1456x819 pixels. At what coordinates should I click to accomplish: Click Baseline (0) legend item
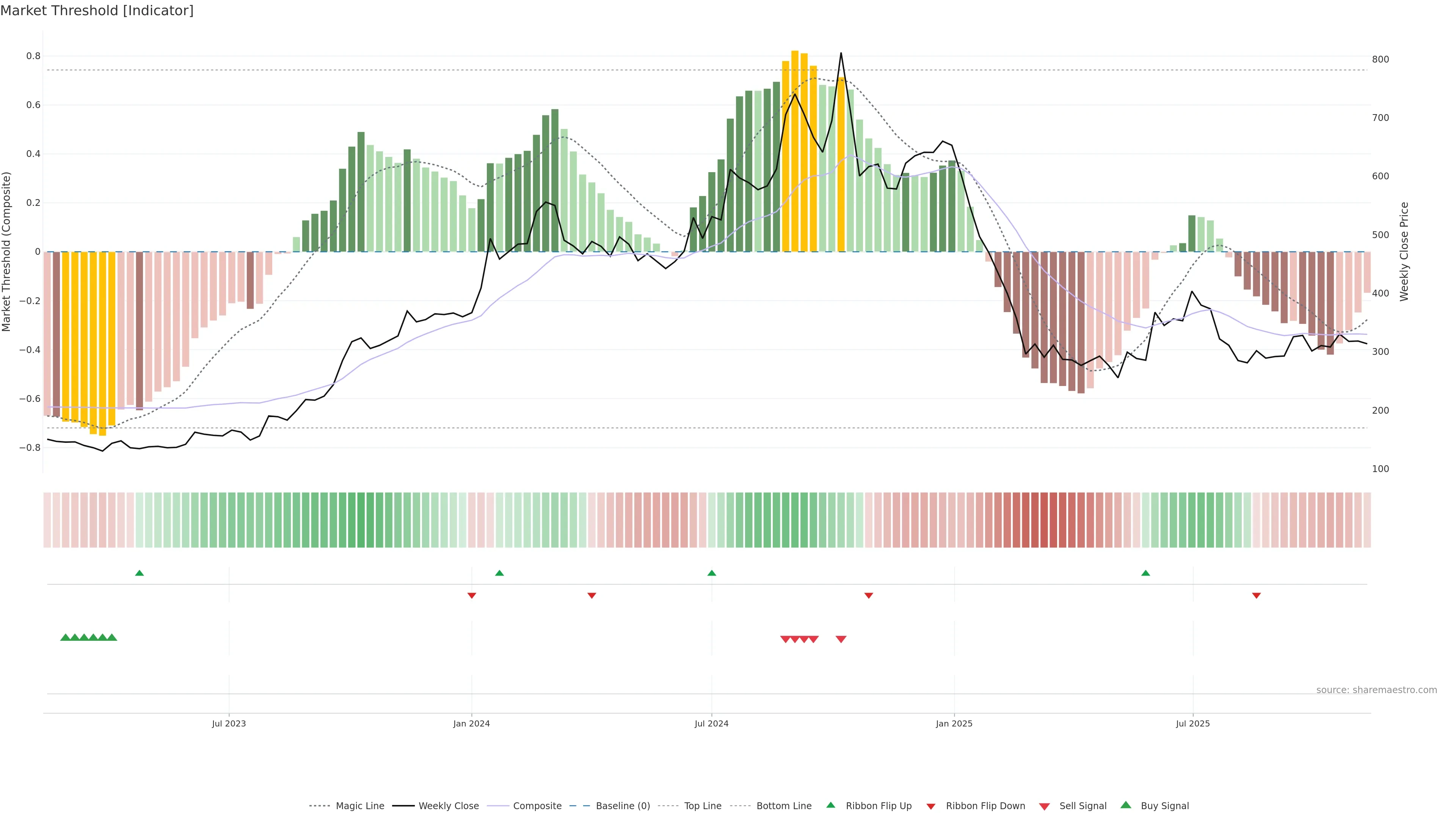point(623,806)
